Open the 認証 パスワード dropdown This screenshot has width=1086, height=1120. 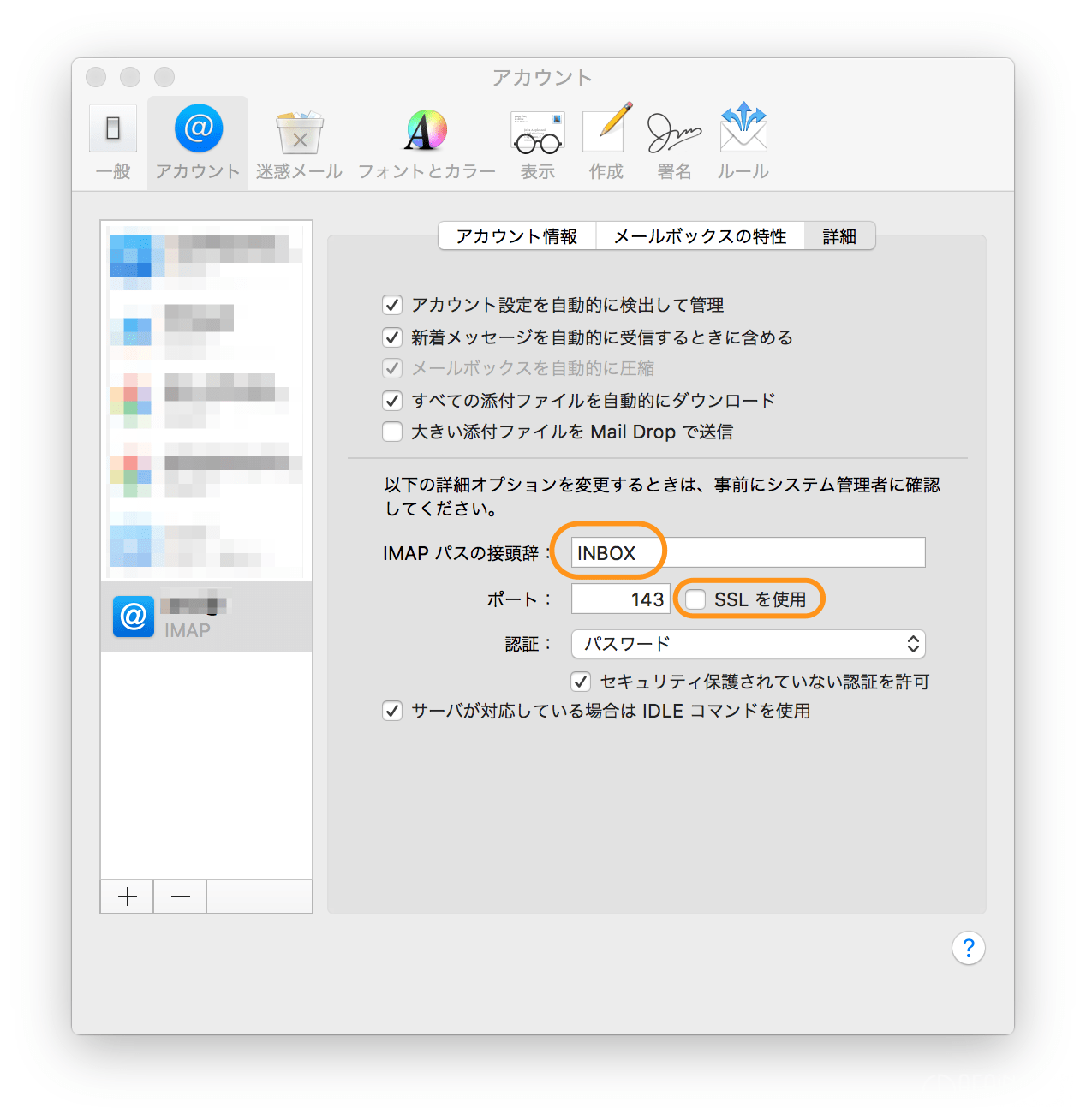pyautogui.click(x=748, y=644)
